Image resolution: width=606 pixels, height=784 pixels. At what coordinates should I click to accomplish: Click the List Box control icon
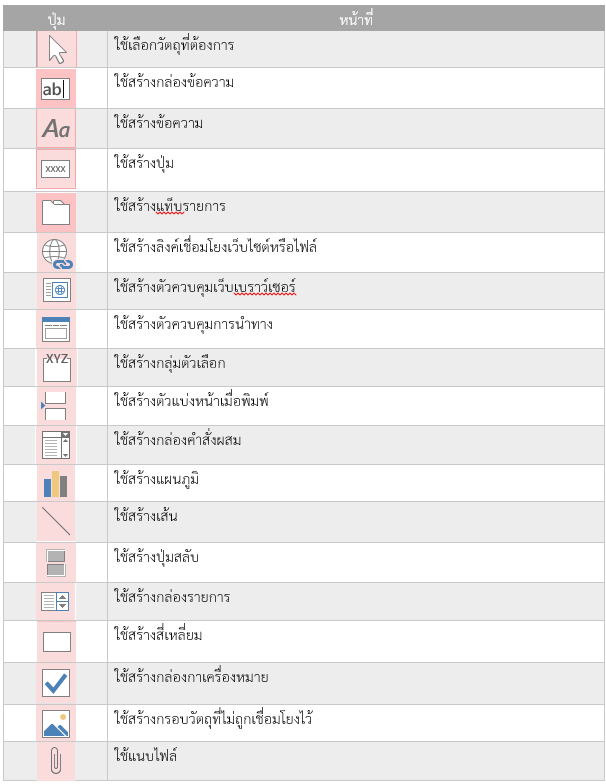pyautogui.click(x=56, y=601)
